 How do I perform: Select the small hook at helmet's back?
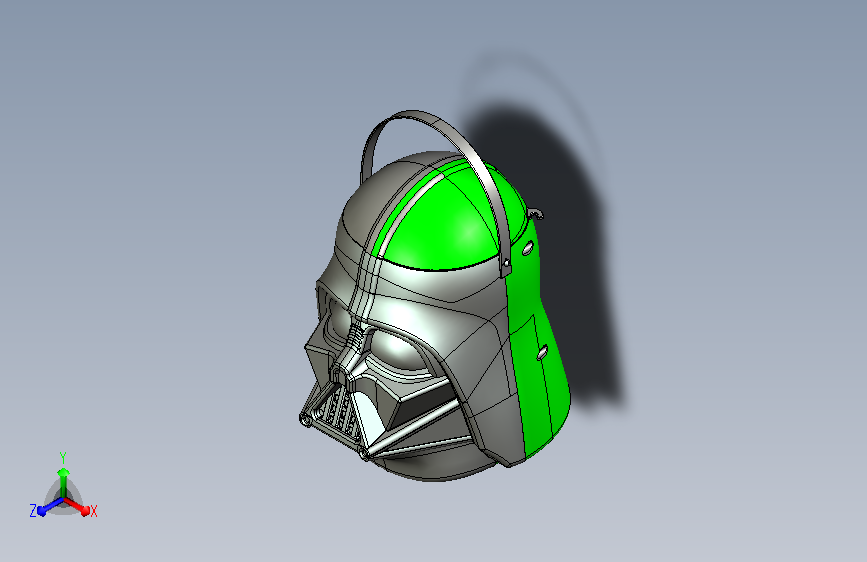tap(535, 213)
